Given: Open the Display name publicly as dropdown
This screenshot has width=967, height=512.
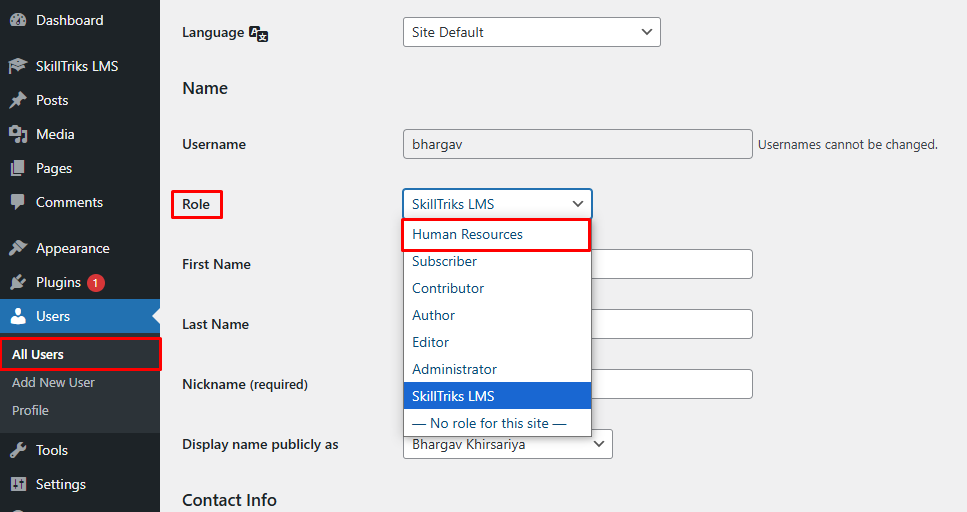Looking at the screenshot, I should (508, 445).
